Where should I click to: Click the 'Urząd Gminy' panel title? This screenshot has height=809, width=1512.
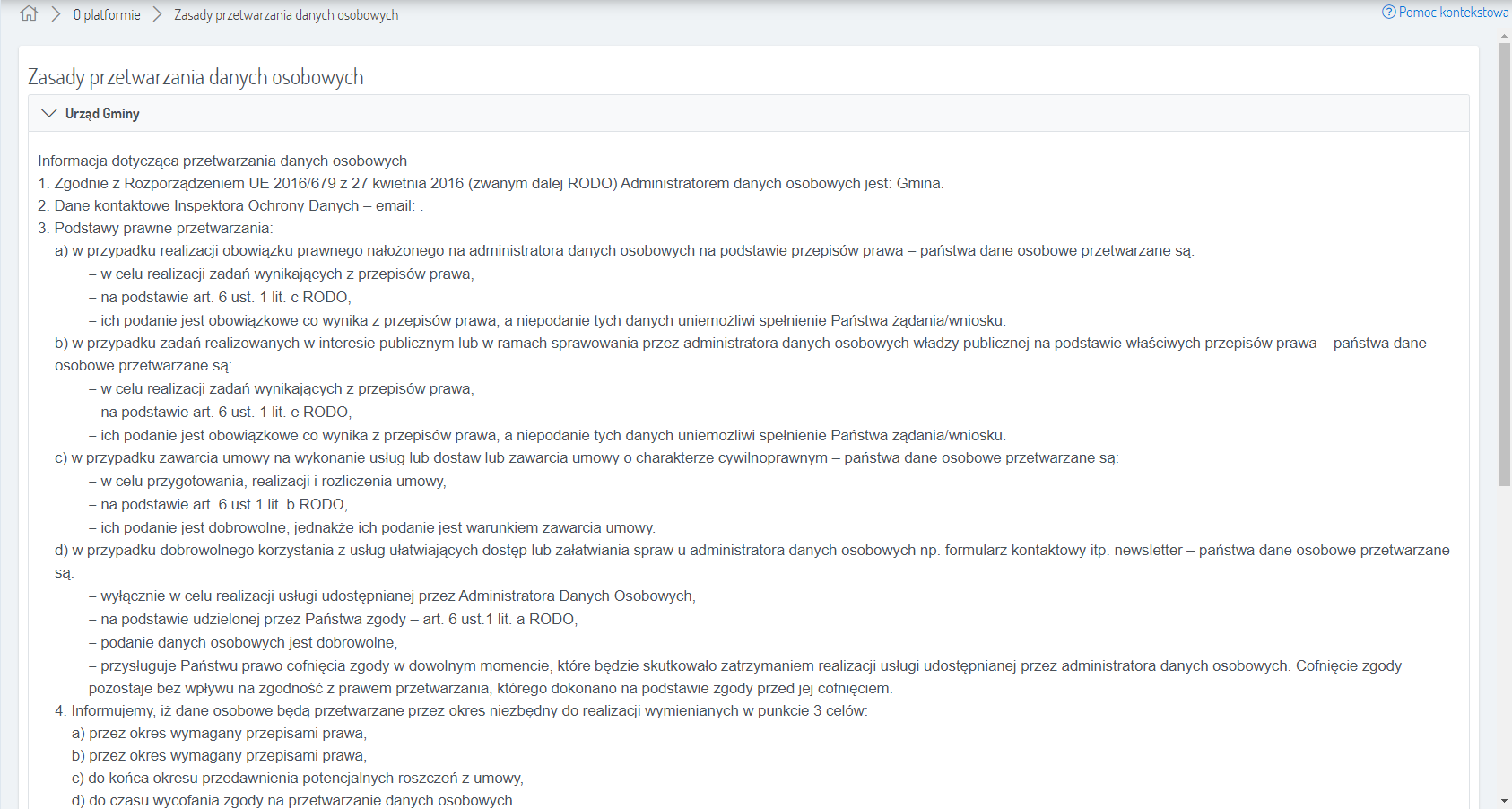coord(102,114)
